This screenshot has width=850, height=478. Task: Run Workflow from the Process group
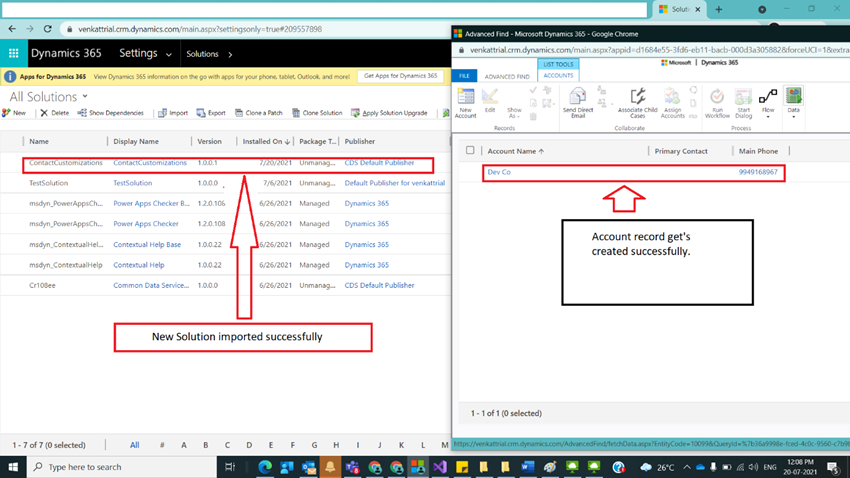click(717, 103)
